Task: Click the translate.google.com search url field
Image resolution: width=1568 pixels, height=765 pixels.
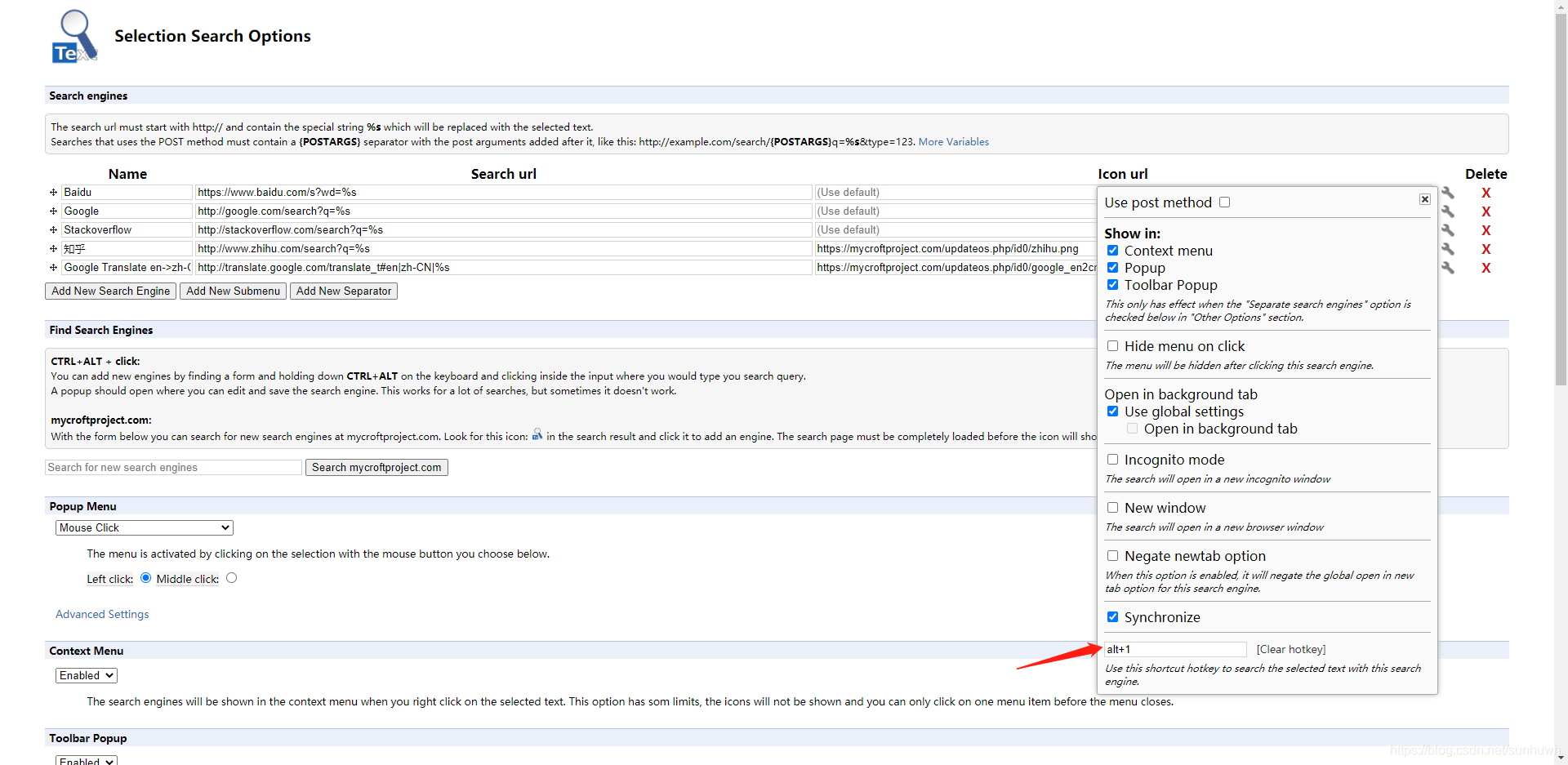Action: (x=503, y=268)
